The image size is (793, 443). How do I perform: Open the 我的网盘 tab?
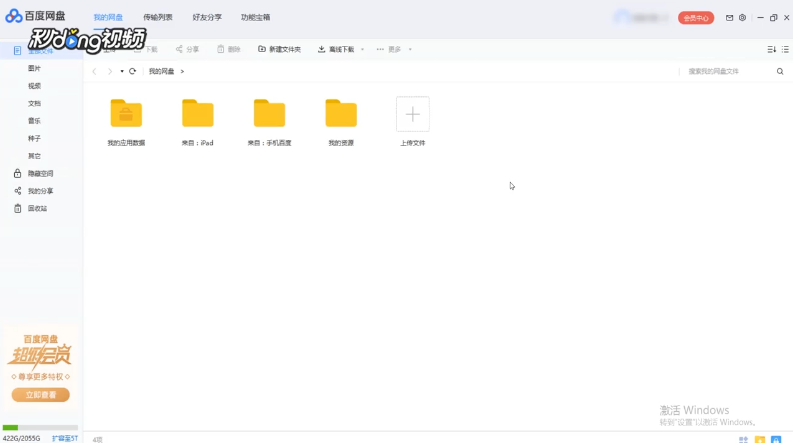(x=108, y=17)
